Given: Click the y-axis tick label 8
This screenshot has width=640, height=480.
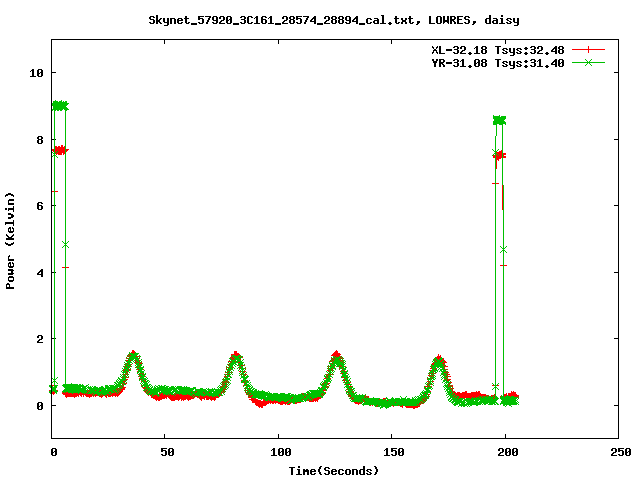Looking at the screenshot, I should (x=40, y=140).
